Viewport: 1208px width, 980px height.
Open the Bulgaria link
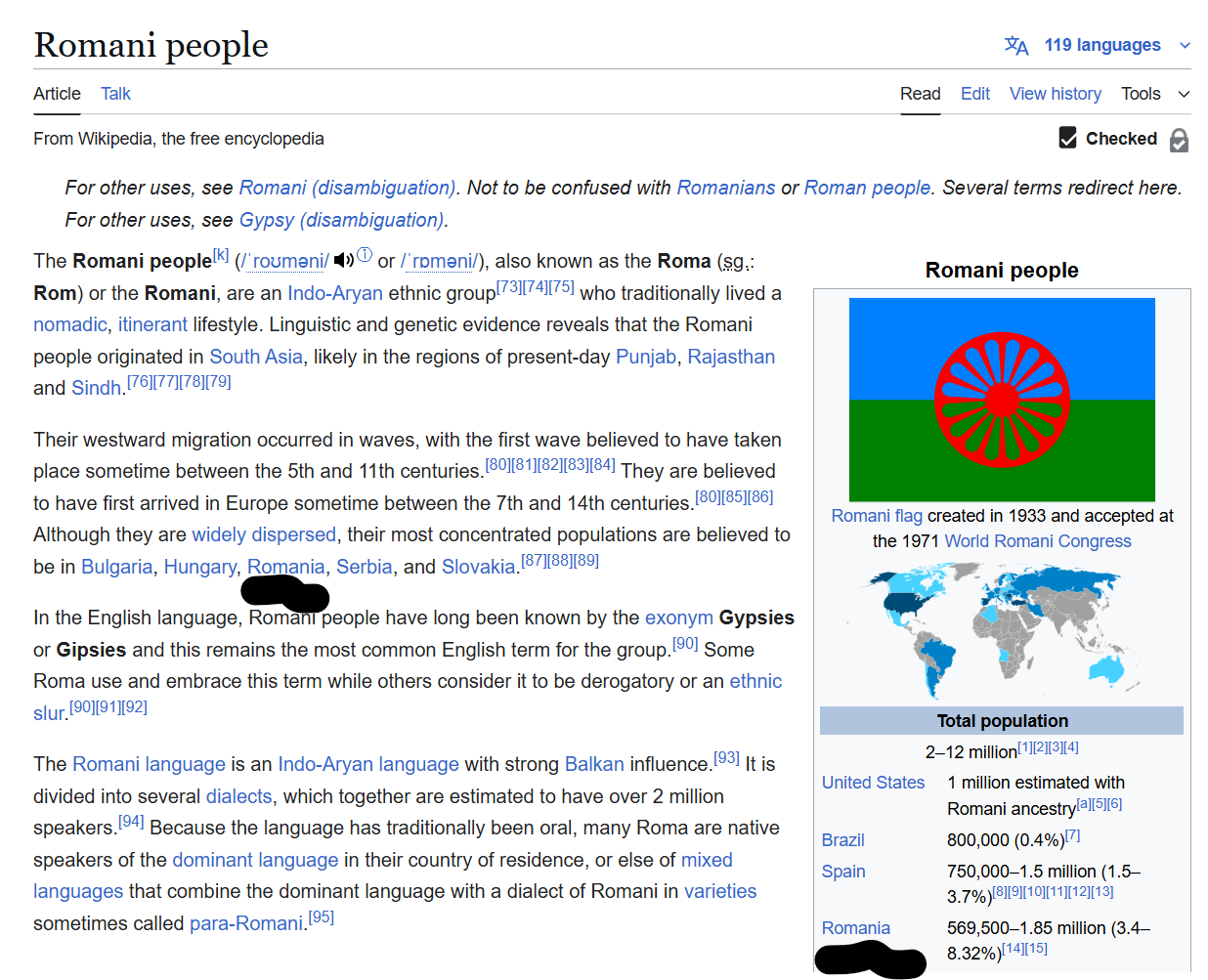coord(117,567)
